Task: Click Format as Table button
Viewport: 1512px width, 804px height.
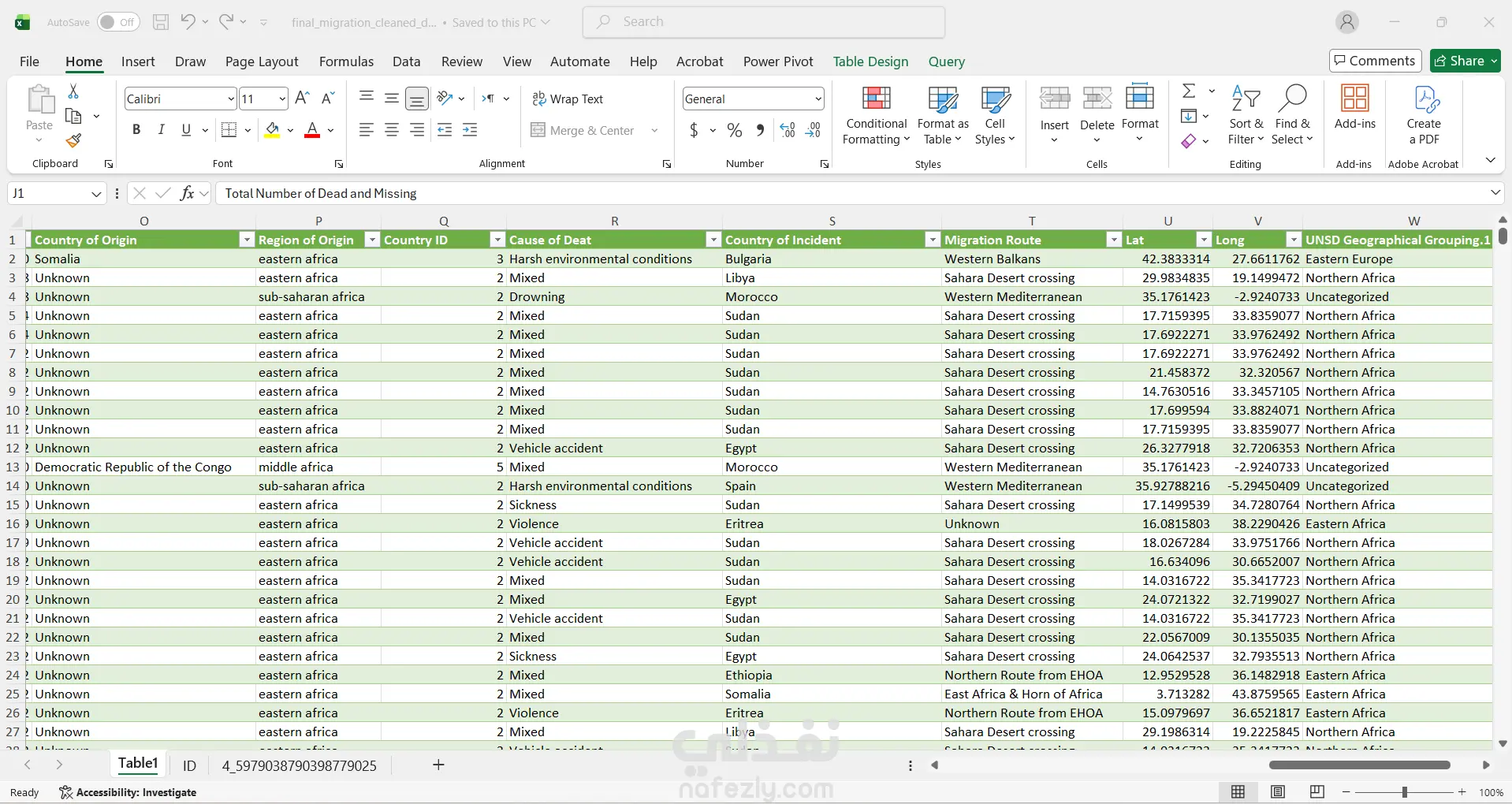Action: (x=943, y=115)
